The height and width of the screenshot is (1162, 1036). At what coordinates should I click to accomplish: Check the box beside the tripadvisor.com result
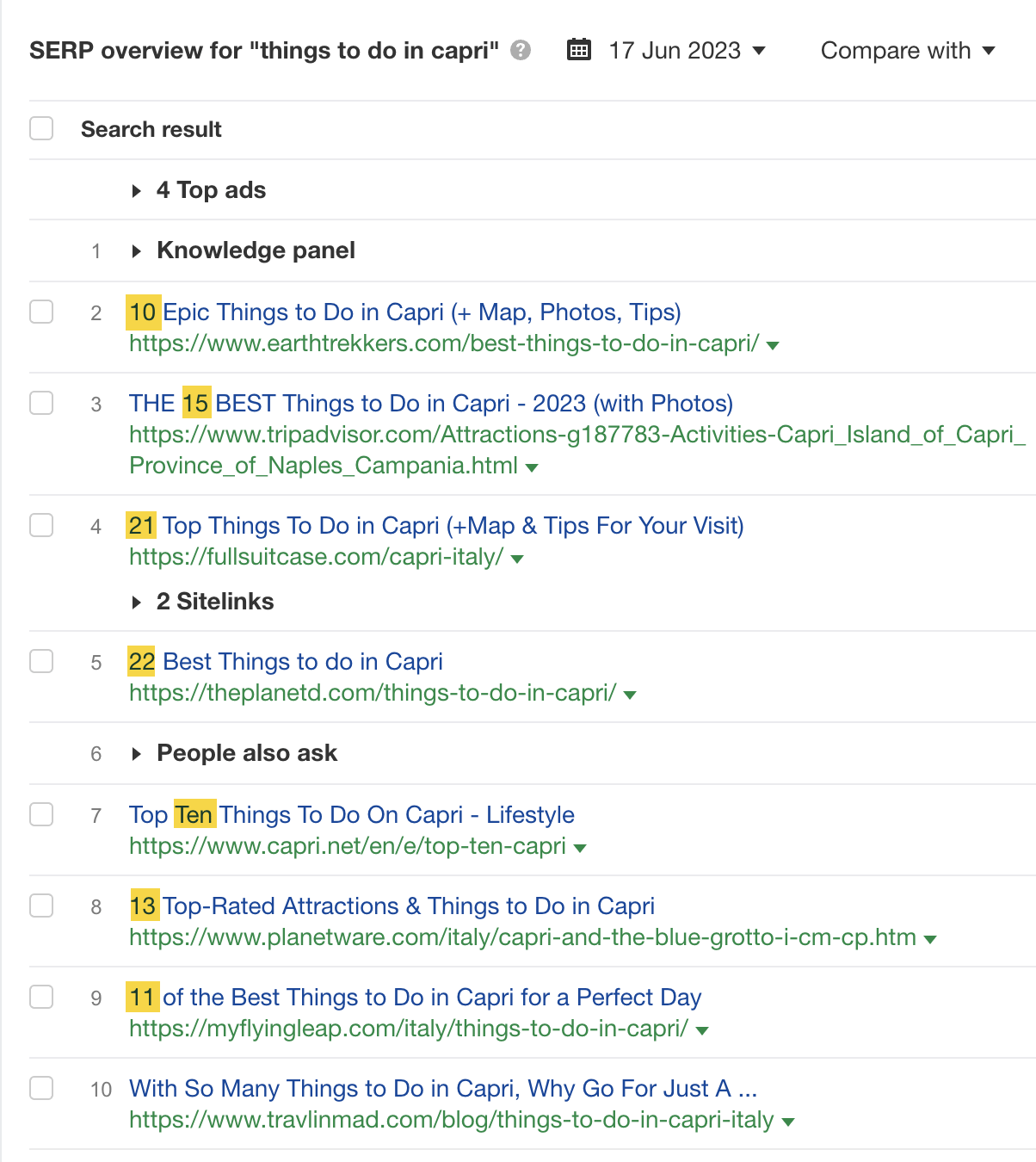click(40, 403)
